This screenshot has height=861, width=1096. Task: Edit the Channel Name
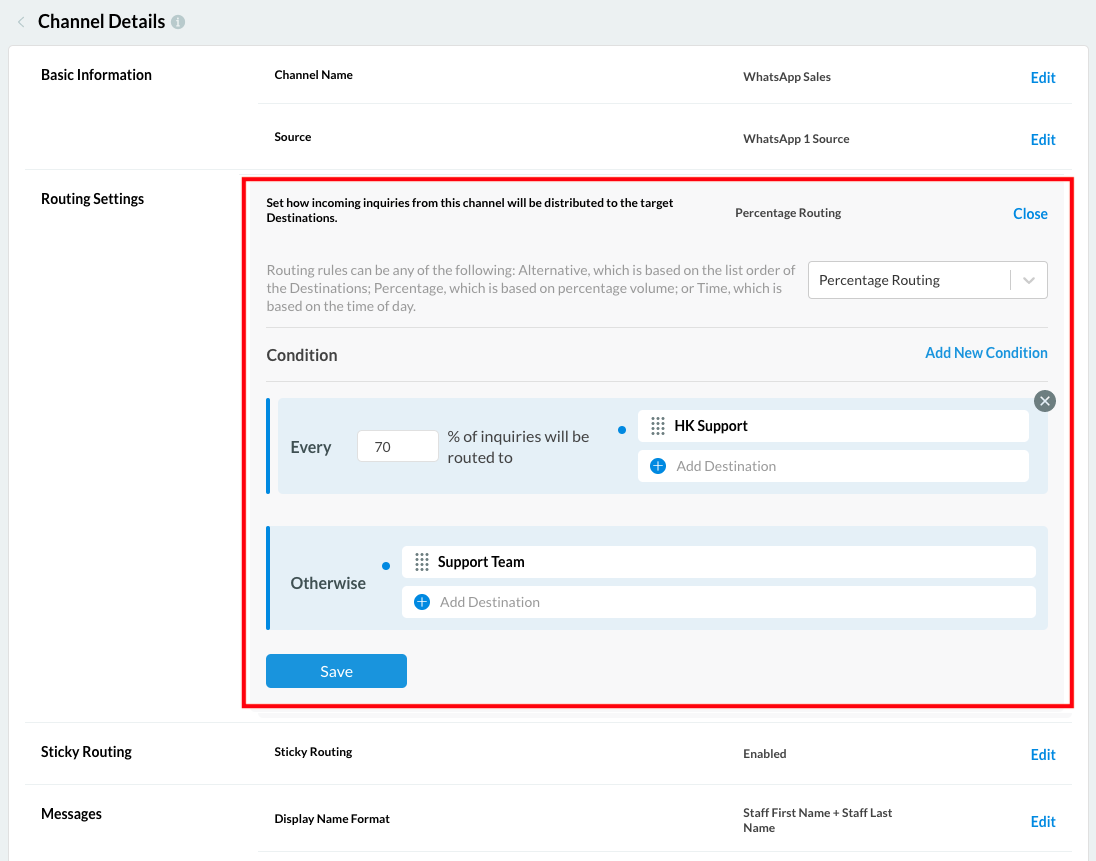[1042, 78]
